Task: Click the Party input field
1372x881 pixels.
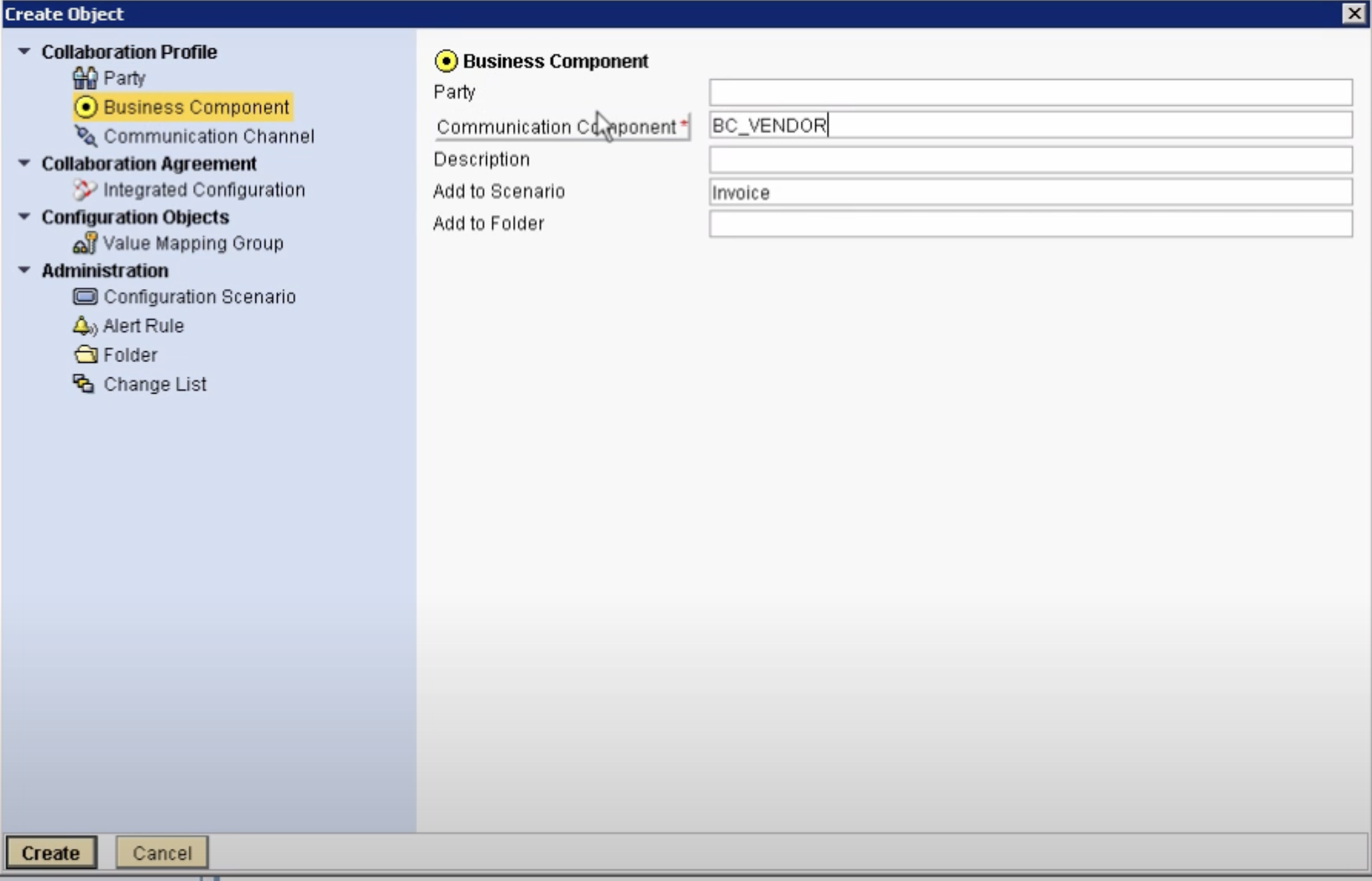Action: click(1030, 93)
